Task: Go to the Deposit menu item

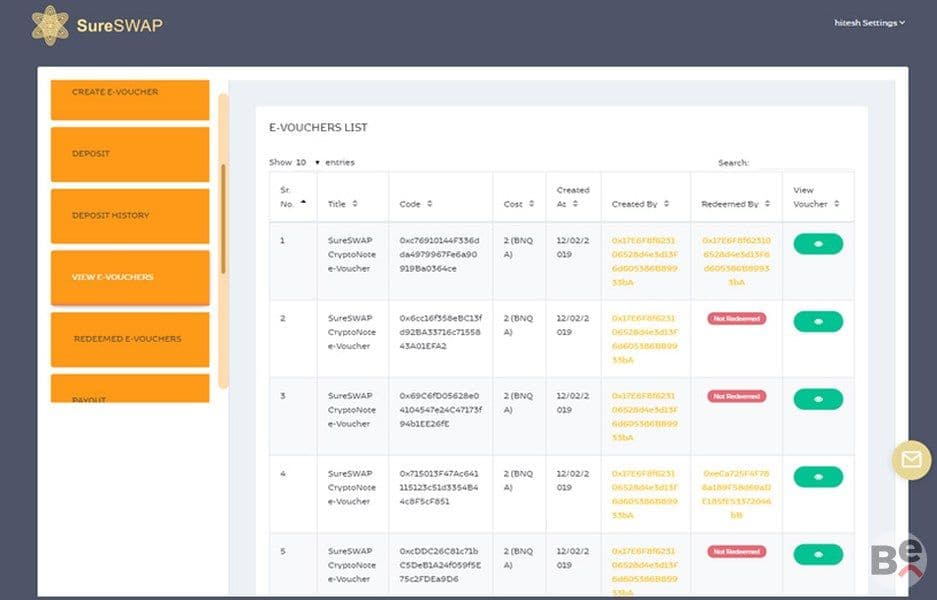Action: tap(130, 154)
